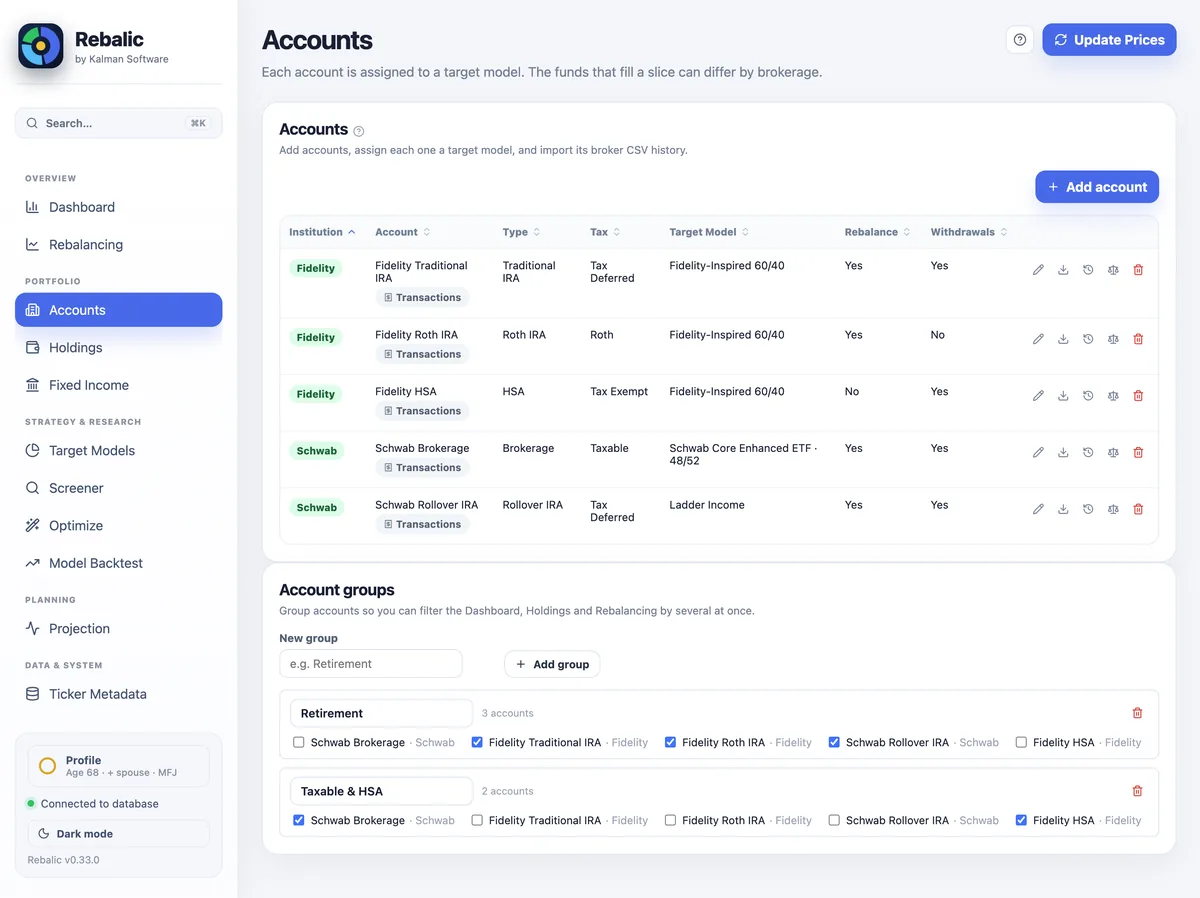The width and height of the screenshot is (1200, 898).
Task: Open Transactions for Fidelity Roth IRA
Action: coord(422,354)
